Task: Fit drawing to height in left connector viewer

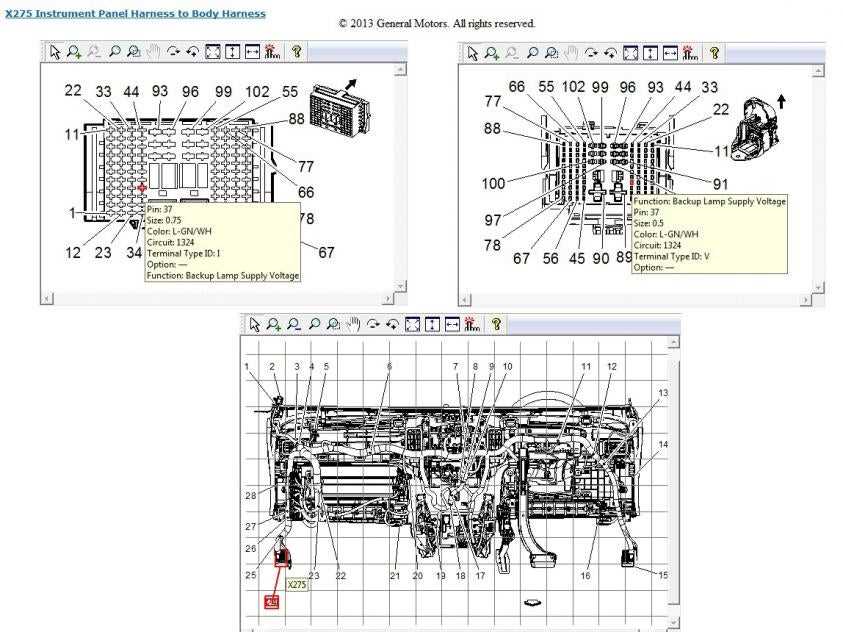Action: pos(232,52)
